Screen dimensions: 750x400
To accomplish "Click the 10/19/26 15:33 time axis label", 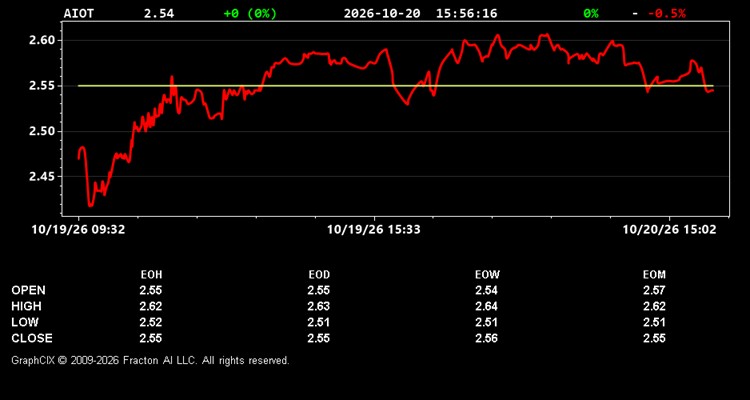I will 374,230.
